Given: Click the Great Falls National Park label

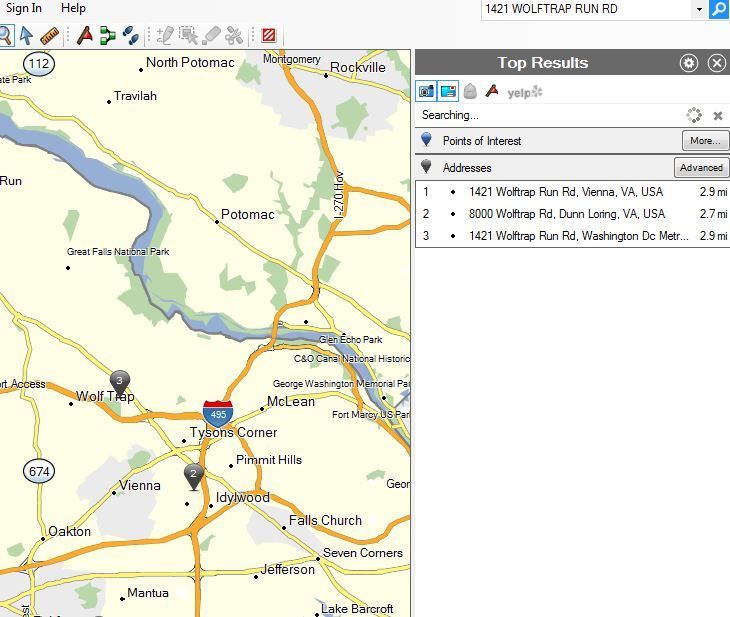Looking at the screenshot, I should [118, 251].
